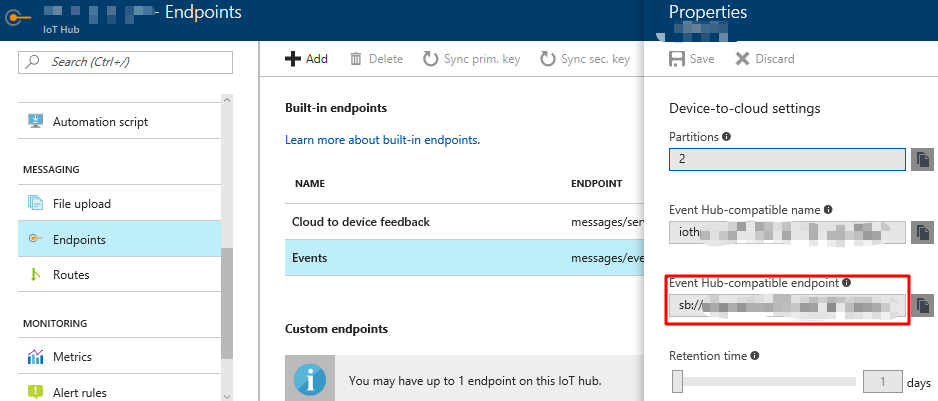Image resolution: width=938 pixels, height=401 pixels.
Task: Click the sidebar scroll up arrow
Action: (226, 100)
